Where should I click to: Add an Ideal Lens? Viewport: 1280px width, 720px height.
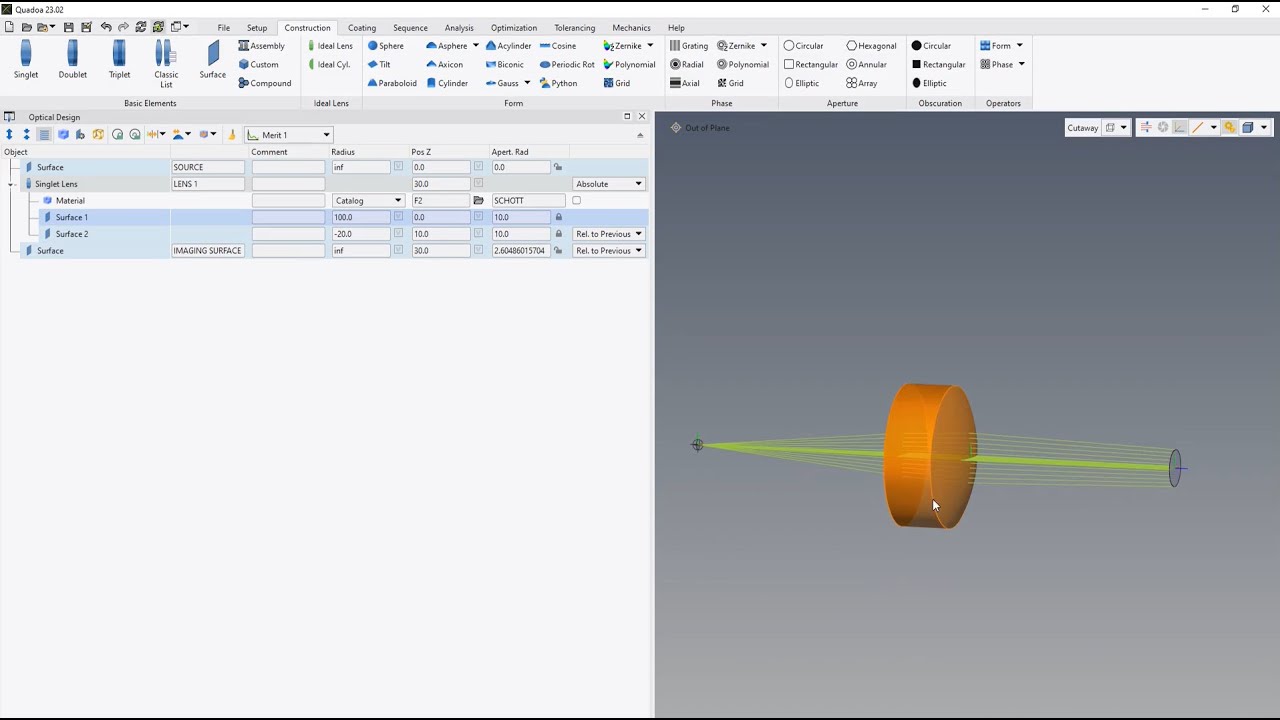(x=330, y=46)
